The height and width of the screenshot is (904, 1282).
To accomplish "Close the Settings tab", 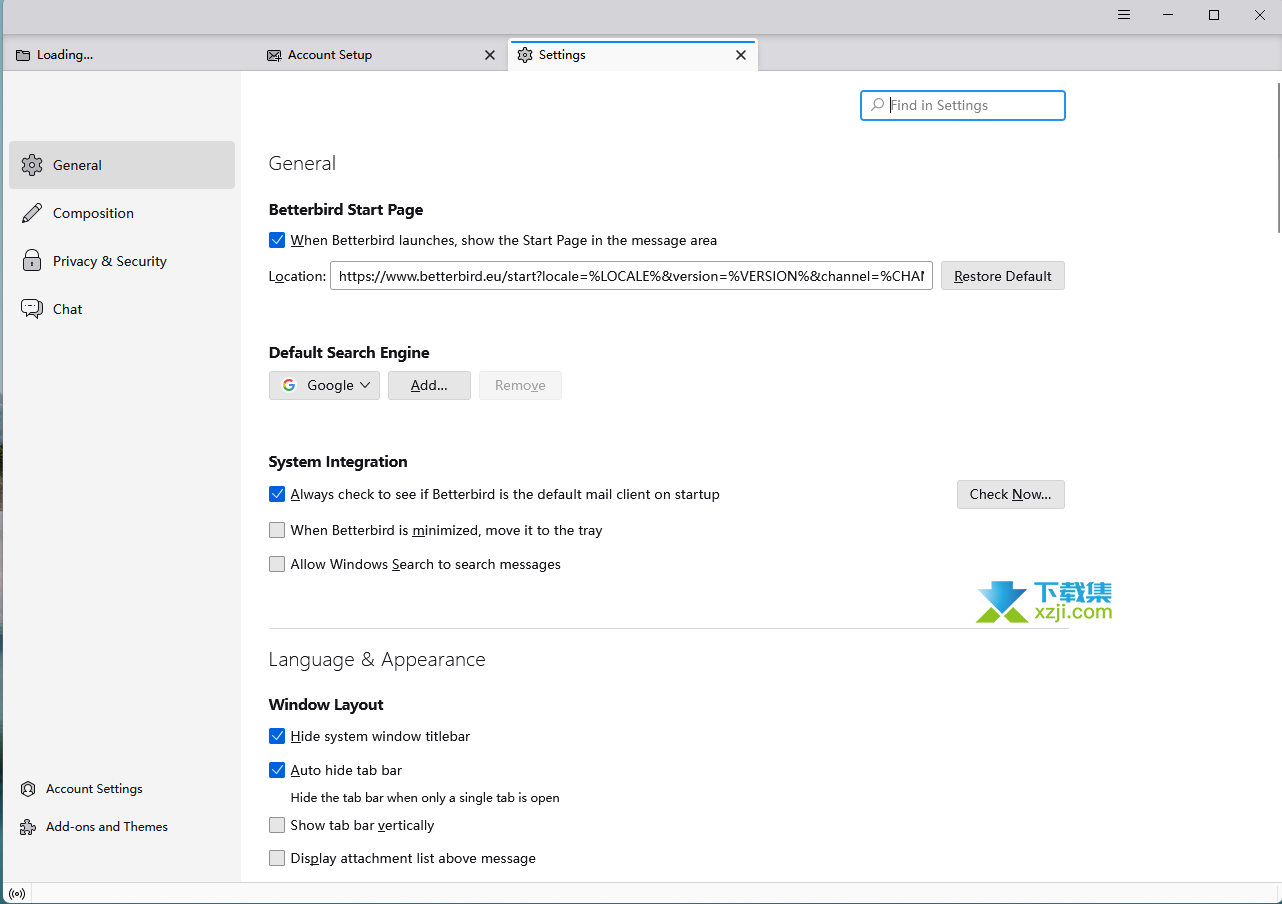I will 741,55.
